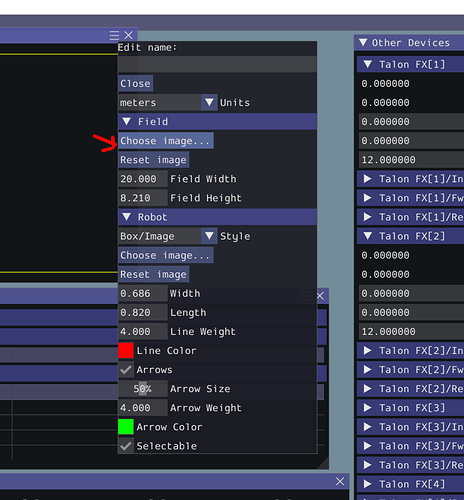Expand the Talon FX[1]/Fw arrow icon
The image size is (464, 500).
point(367,198)
